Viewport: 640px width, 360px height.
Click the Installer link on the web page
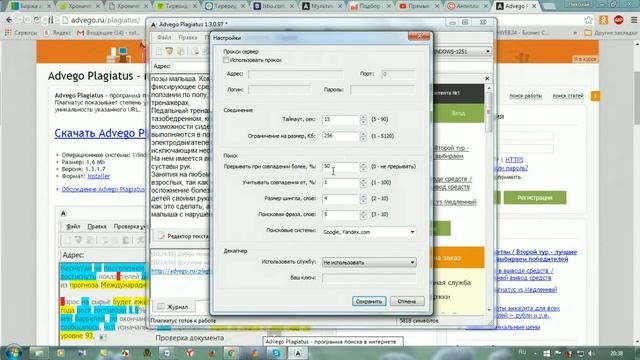[98, 176]
